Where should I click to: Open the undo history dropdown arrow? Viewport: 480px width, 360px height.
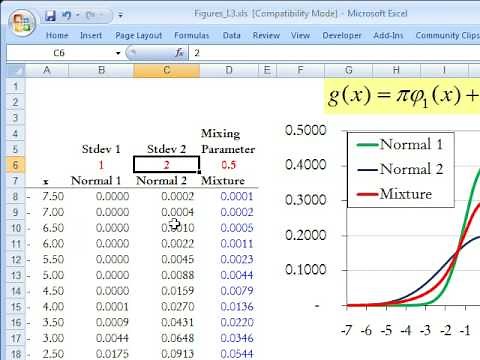point(77,15)
